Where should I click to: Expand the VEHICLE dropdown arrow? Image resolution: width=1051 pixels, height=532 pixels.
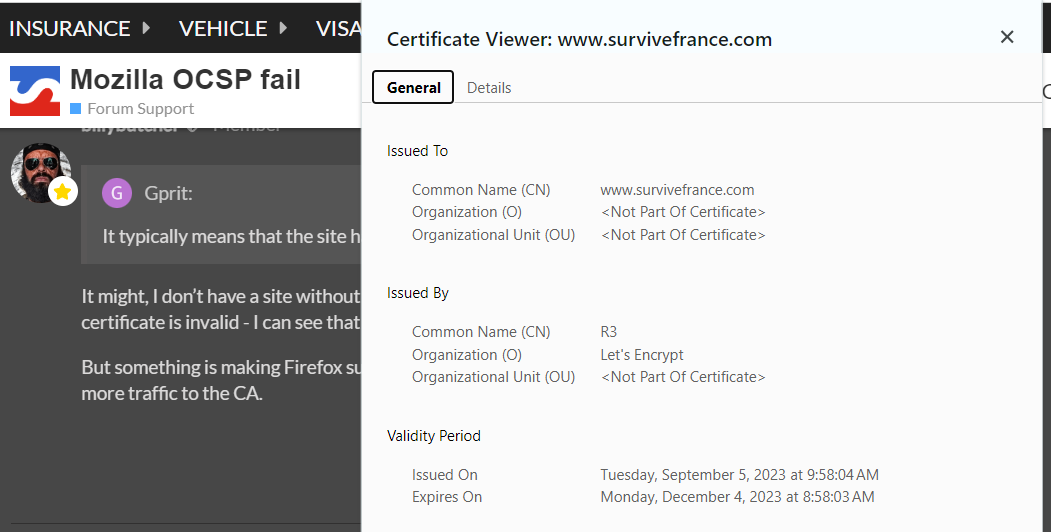pos(284,28)
